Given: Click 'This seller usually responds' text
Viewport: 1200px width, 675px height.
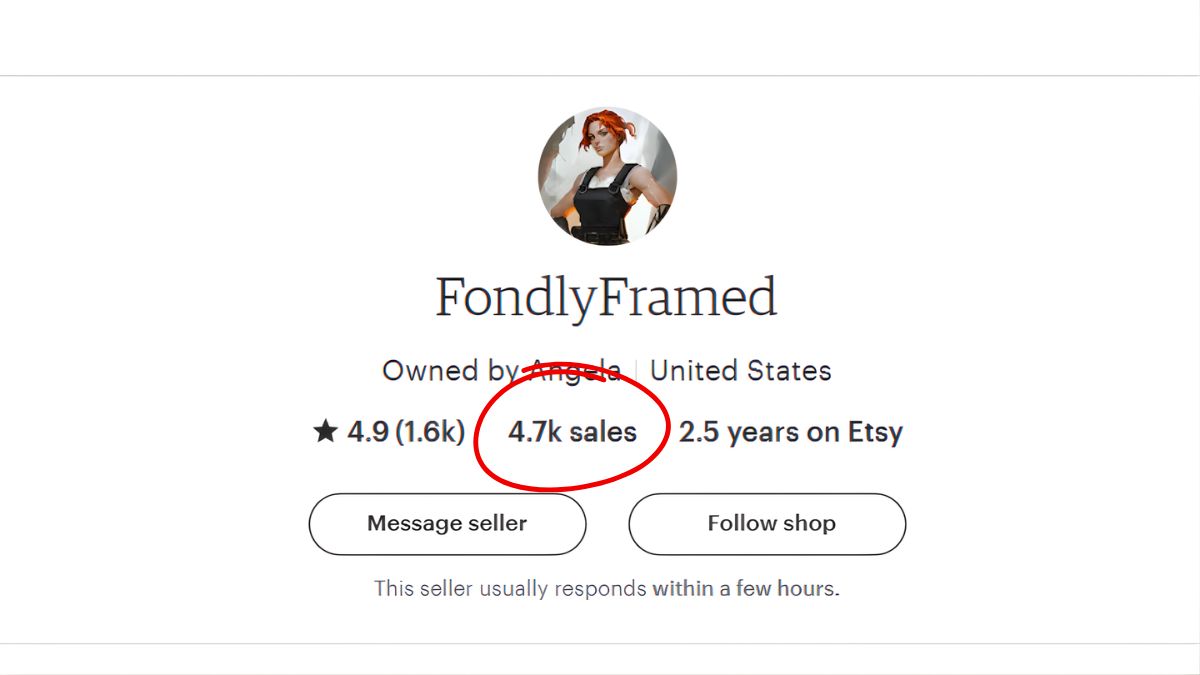Looking at the screenshot, I should click(x=510, y=588).
